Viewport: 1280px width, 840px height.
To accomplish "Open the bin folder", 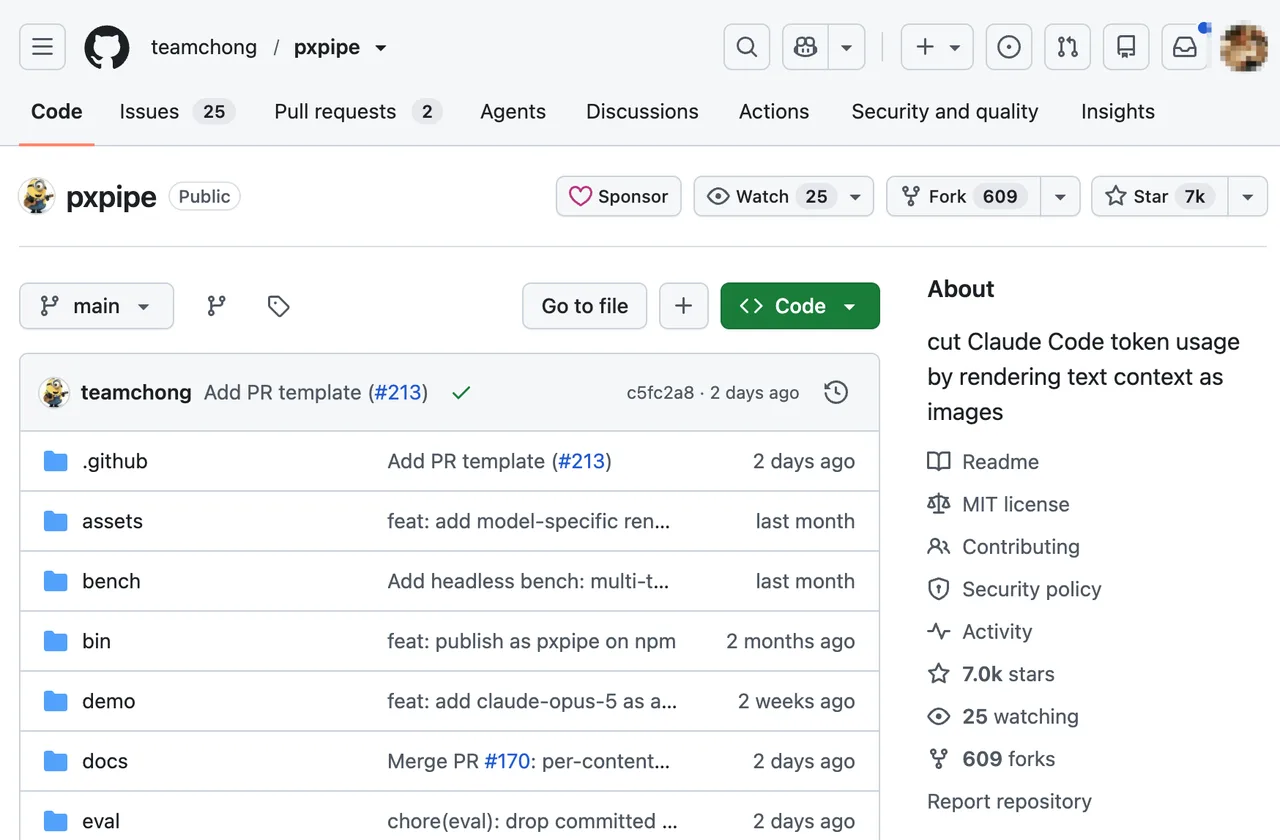I will coord(96,641).
